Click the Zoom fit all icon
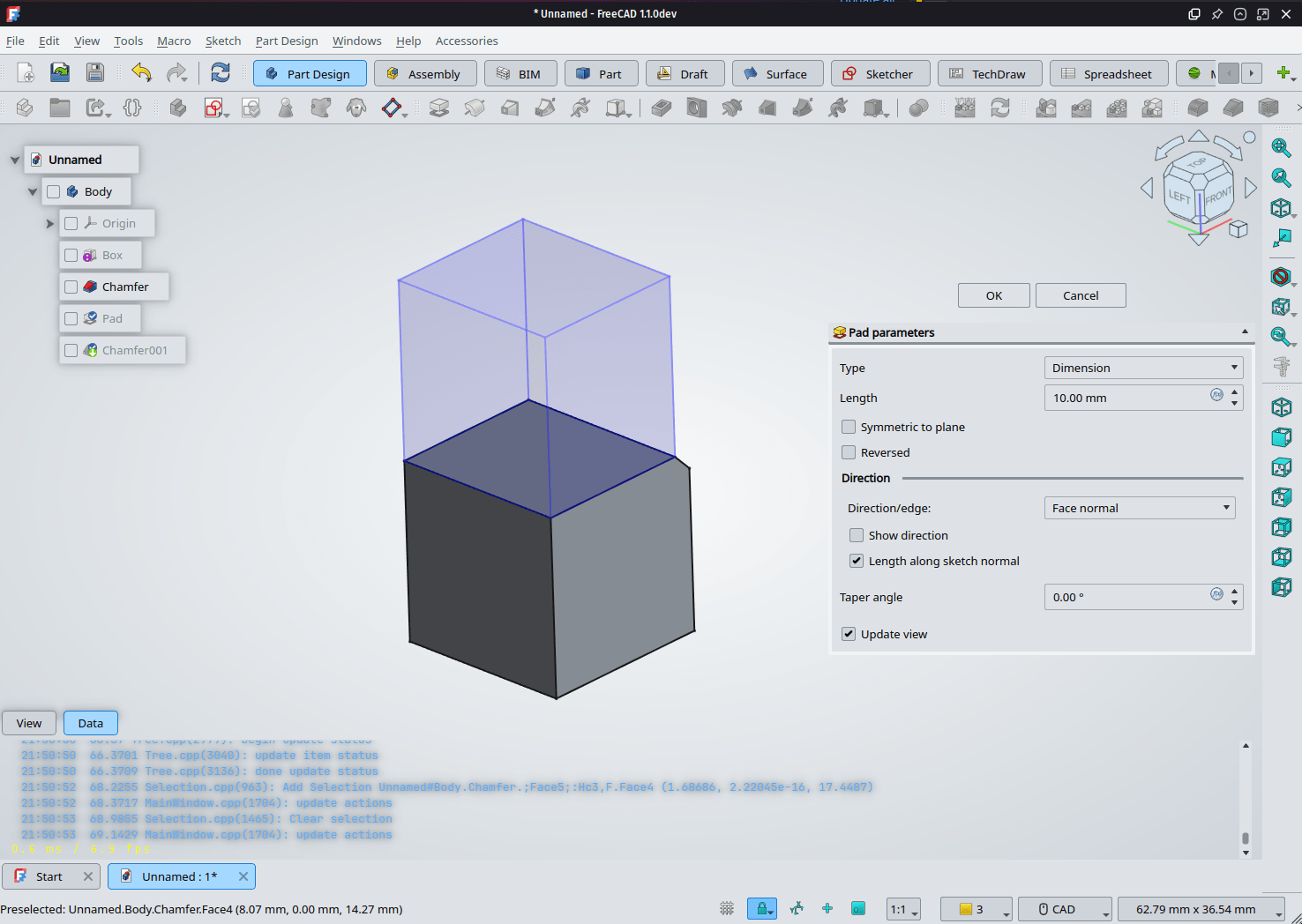The height and width of the screenshot is (924, 1302). [1281, 148]
